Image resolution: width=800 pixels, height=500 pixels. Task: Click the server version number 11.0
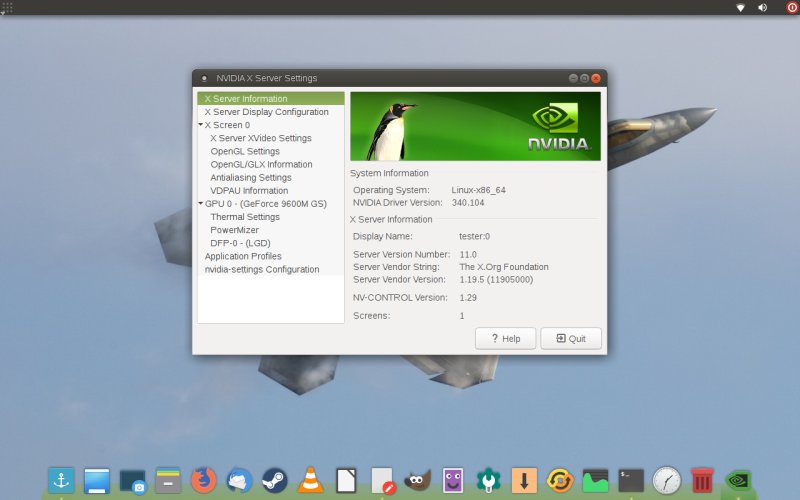468,254
